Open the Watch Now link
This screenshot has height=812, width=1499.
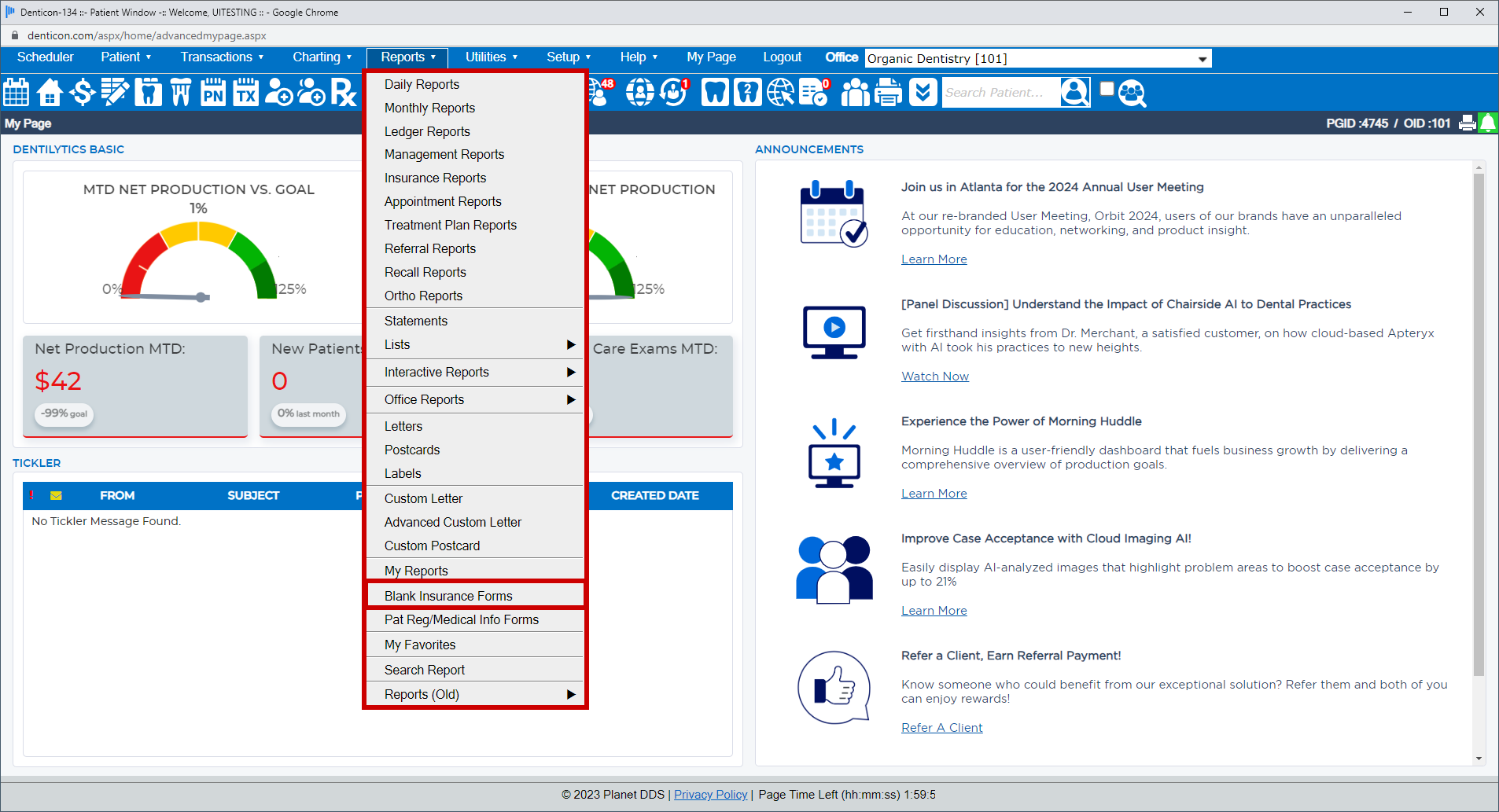(x=934, y=377)
